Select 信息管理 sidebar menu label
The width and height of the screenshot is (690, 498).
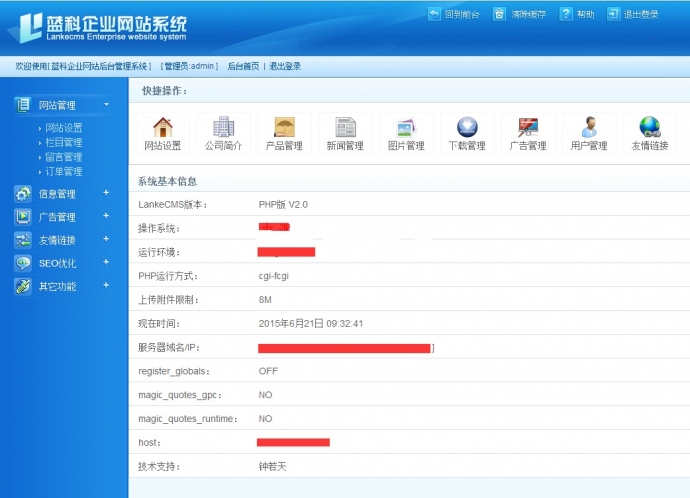point(57,194)
